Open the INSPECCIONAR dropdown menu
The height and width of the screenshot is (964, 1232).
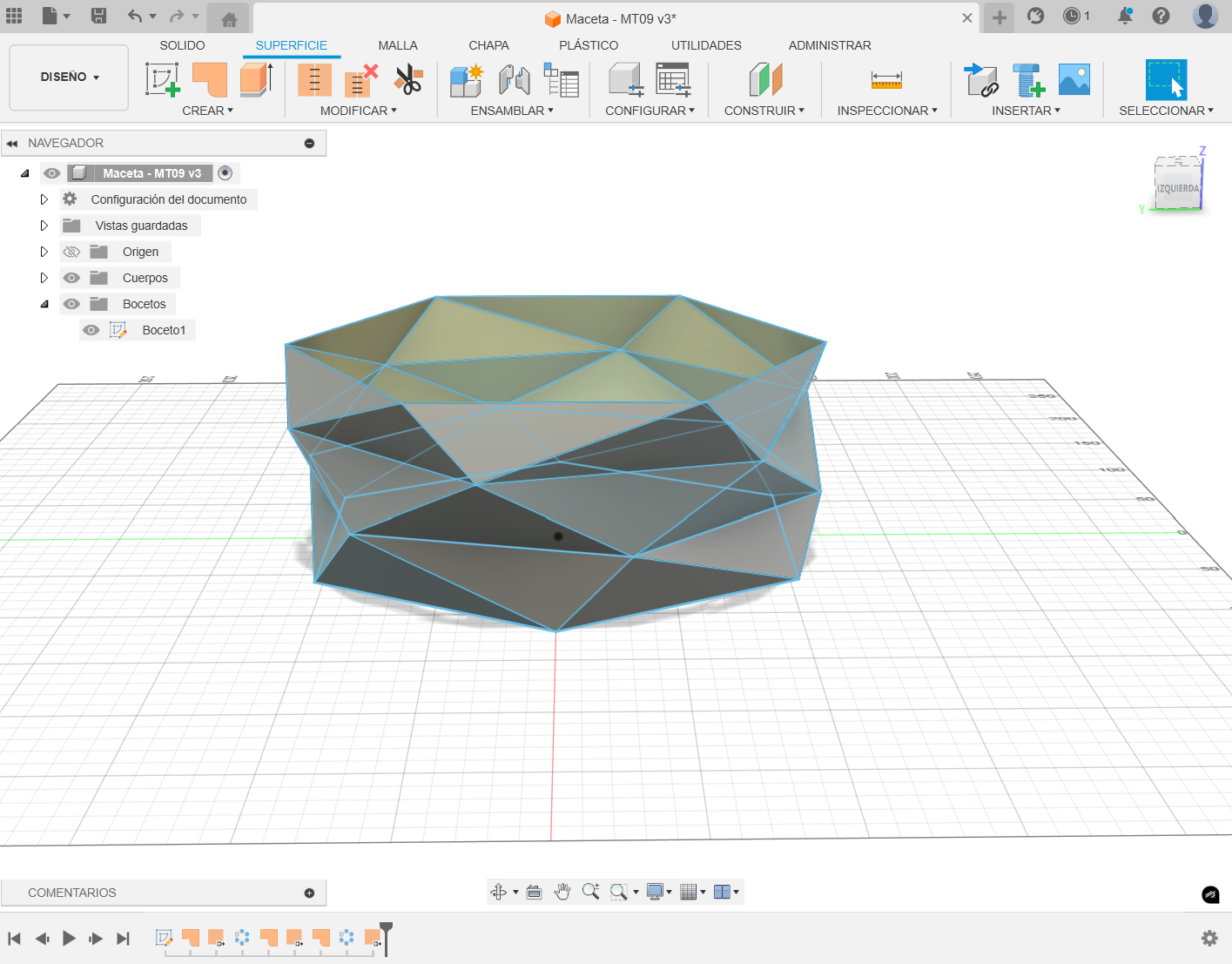887,111
